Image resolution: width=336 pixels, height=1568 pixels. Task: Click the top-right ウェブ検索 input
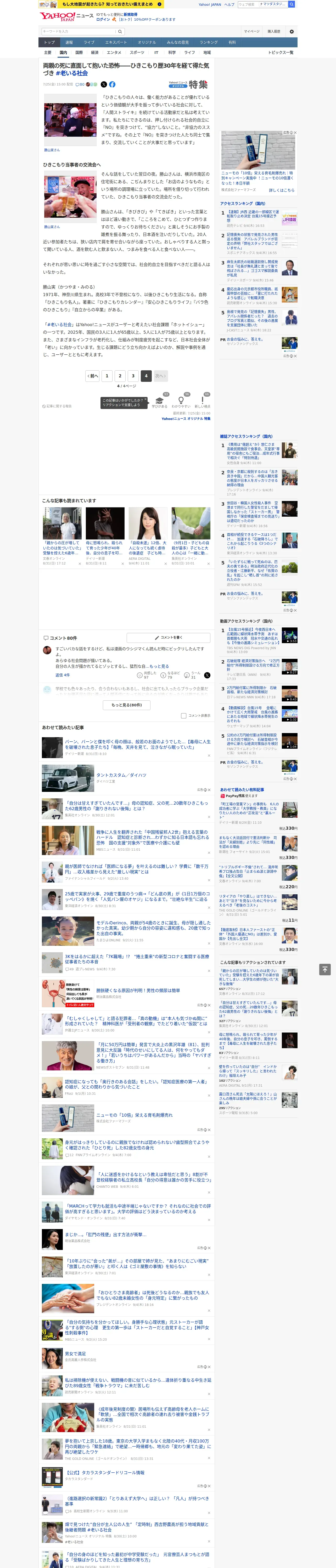(x=262, y=4)
